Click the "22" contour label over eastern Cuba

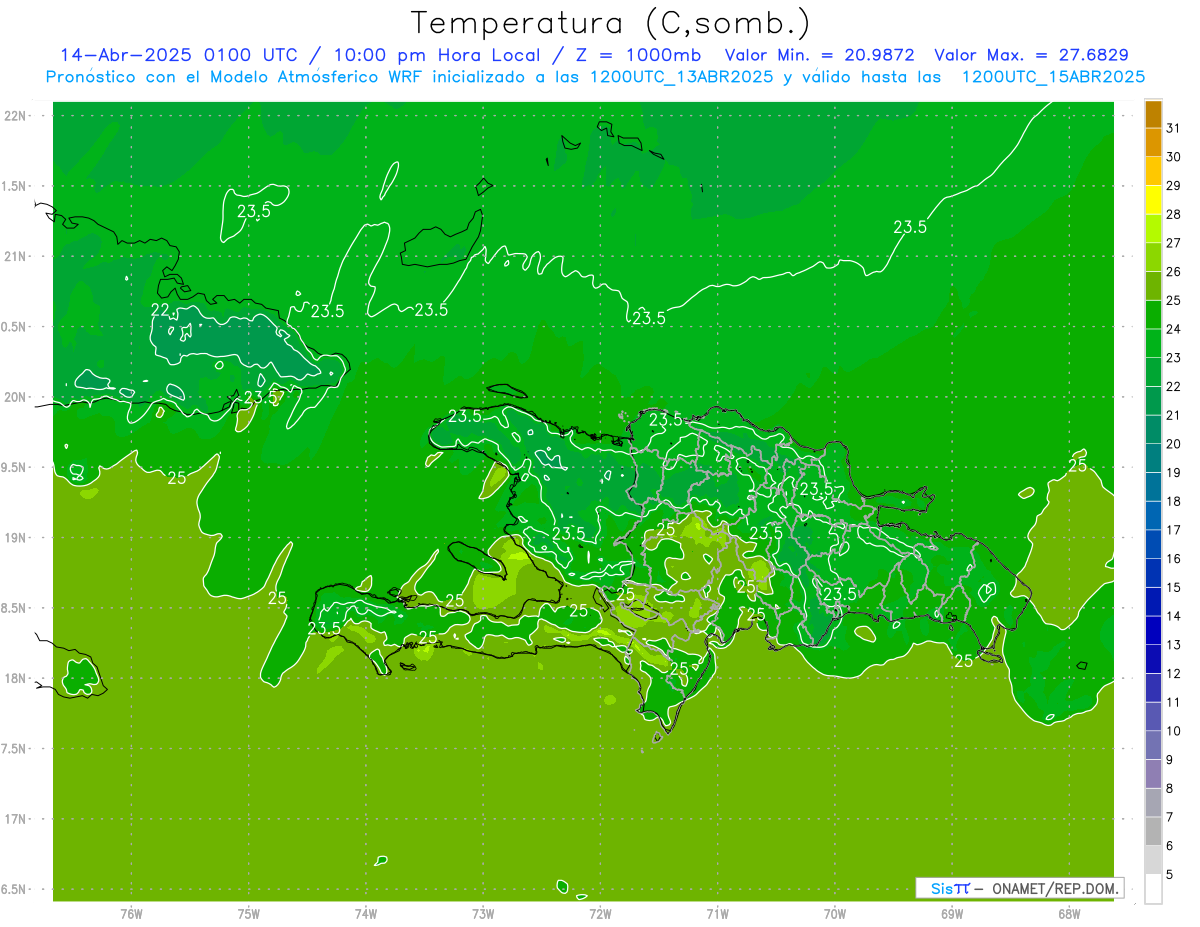[x=160, y=310]
